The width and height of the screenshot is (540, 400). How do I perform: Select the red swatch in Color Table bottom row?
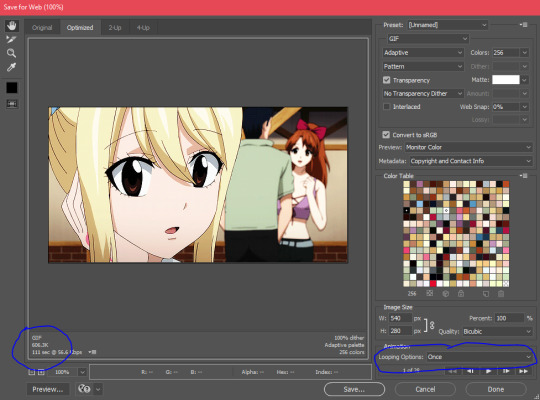coord(433,284)
